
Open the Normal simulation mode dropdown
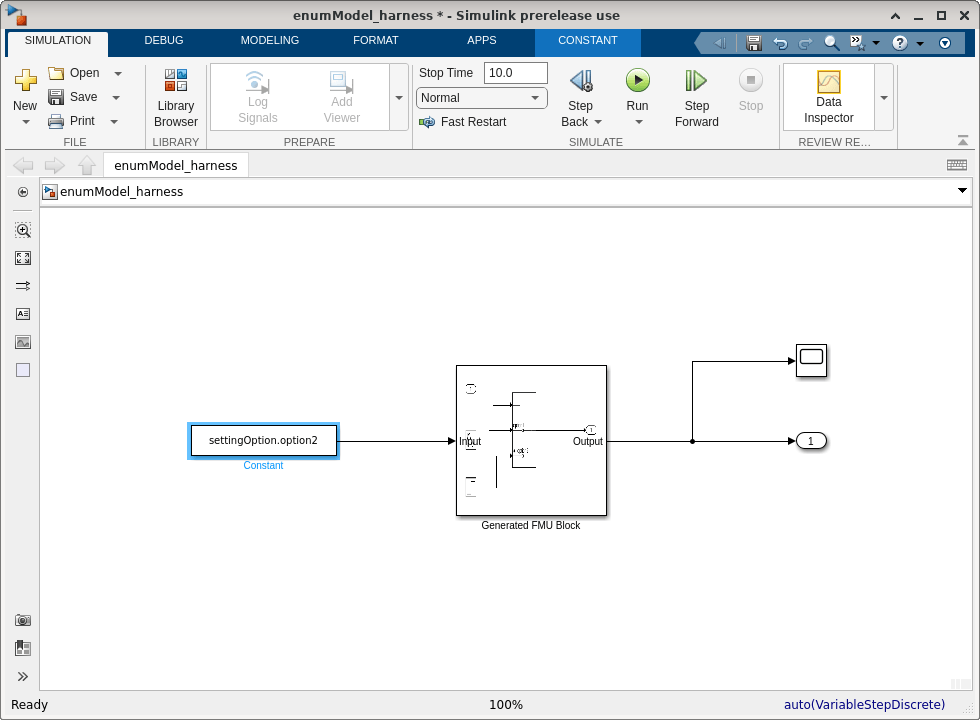481,98
